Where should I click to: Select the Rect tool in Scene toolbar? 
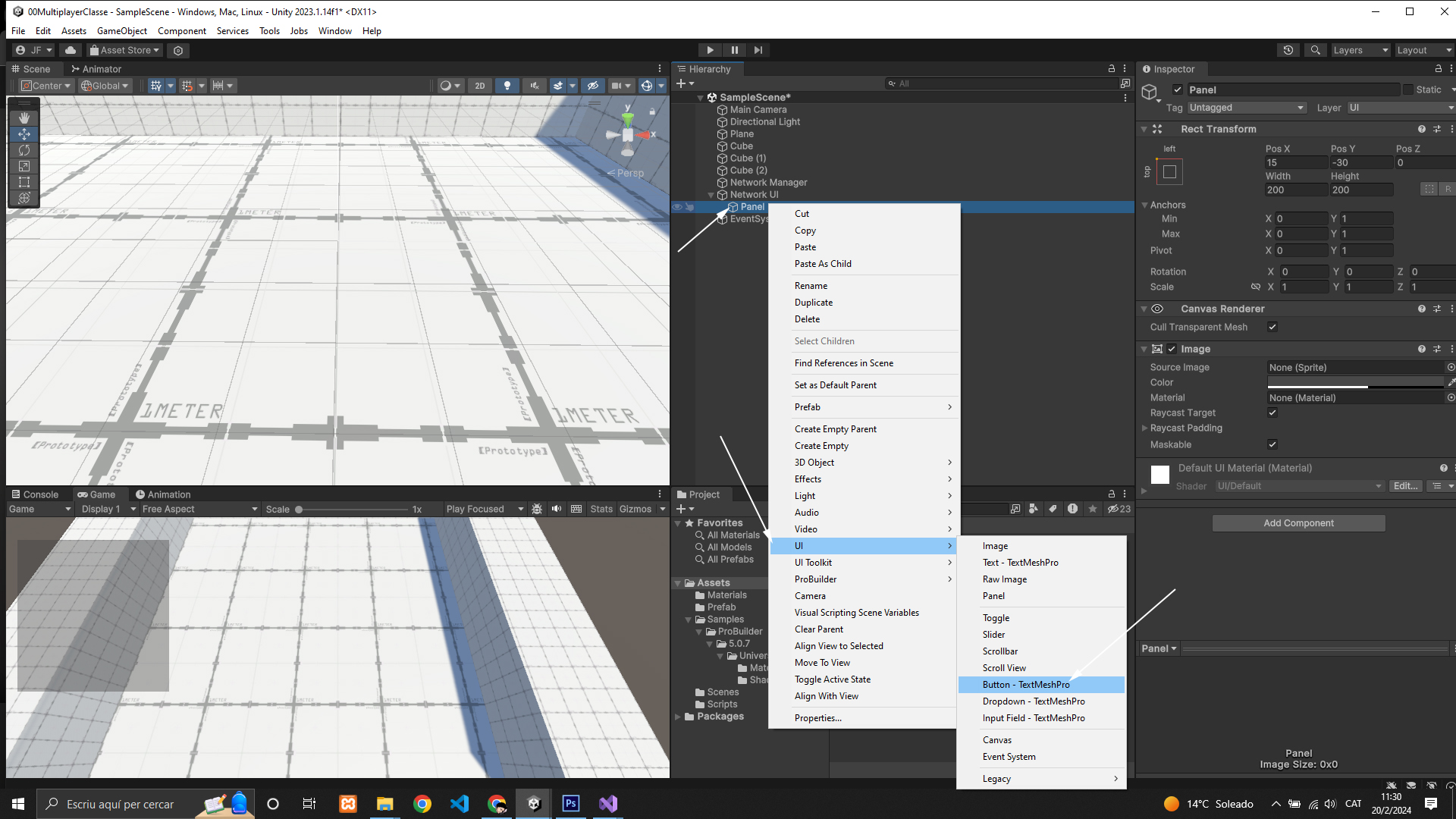click(x=24, y=182)
